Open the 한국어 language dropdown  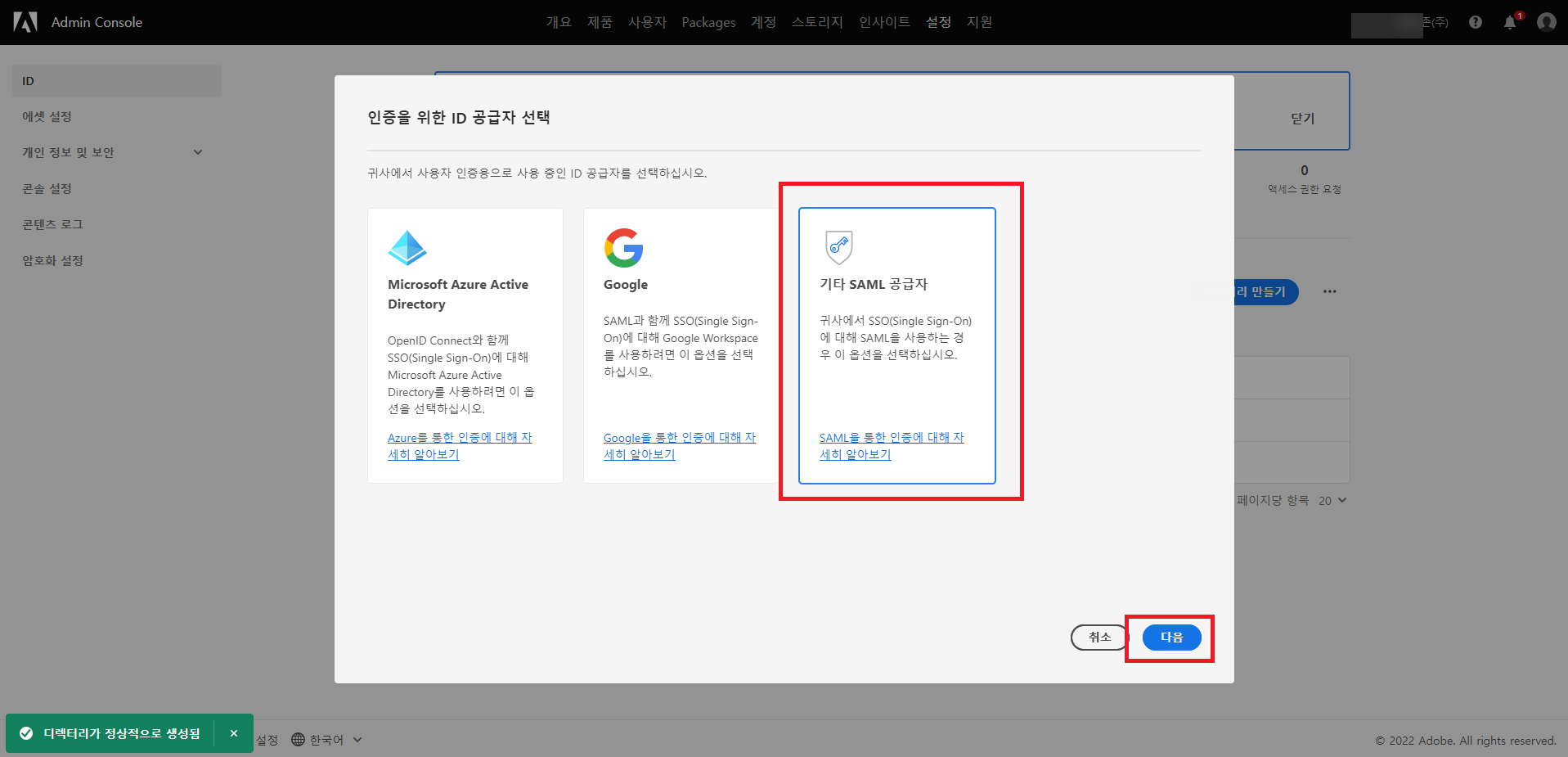coord(327,740)
